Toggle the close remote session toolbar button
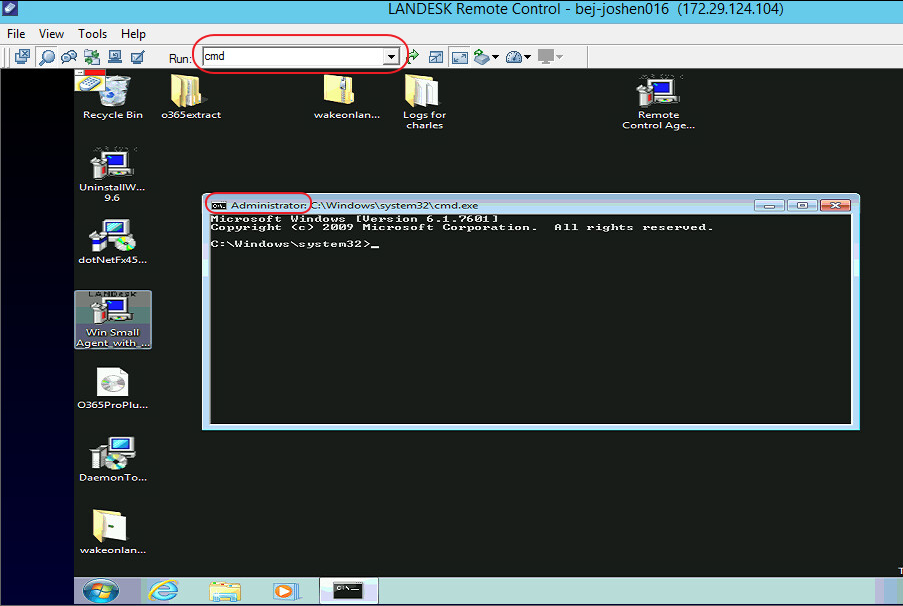This screenshot has height=606, width=903. (x=22, y=57)
